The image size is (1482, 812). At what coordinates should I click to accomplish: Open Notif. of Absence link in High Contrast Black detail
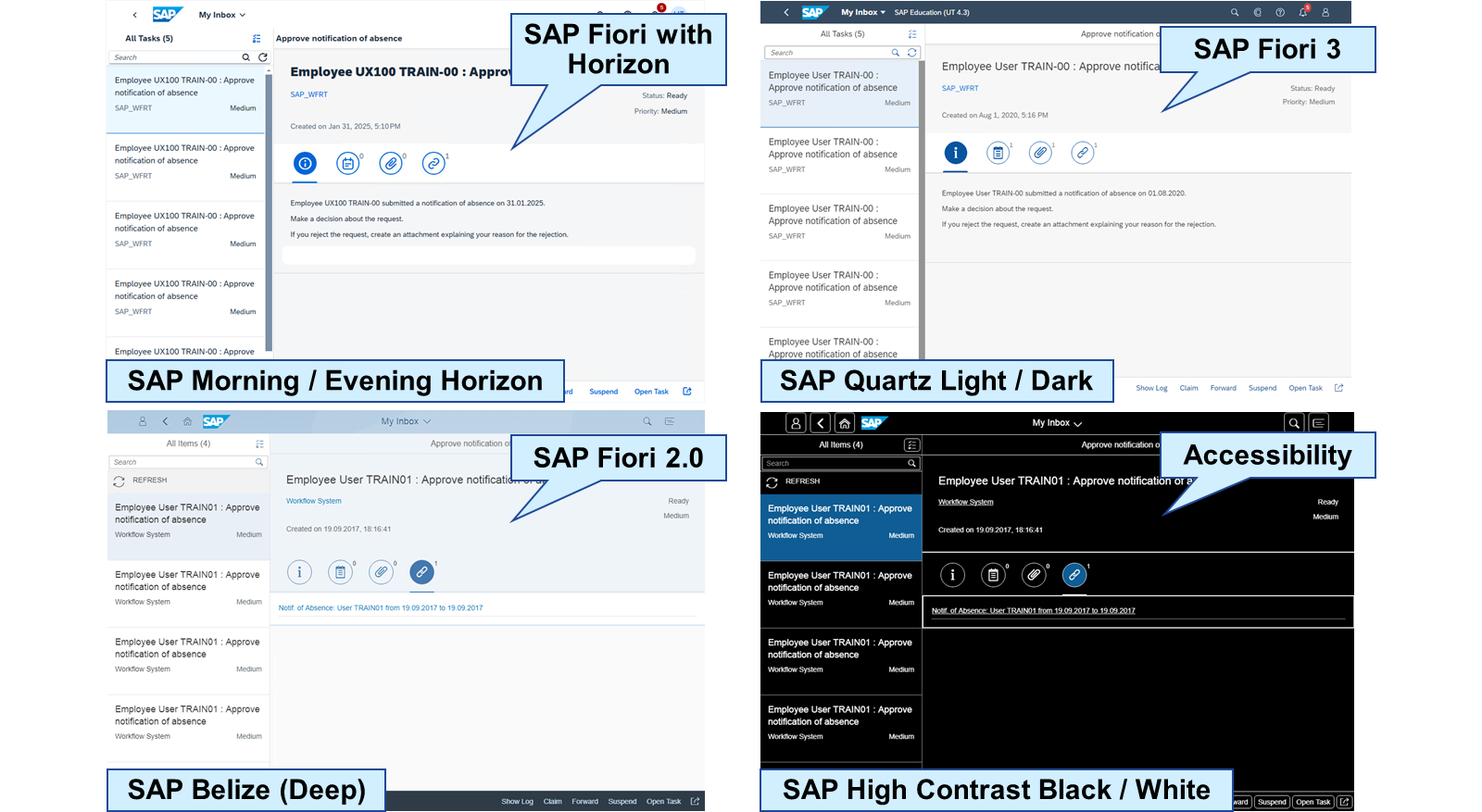1034,611
